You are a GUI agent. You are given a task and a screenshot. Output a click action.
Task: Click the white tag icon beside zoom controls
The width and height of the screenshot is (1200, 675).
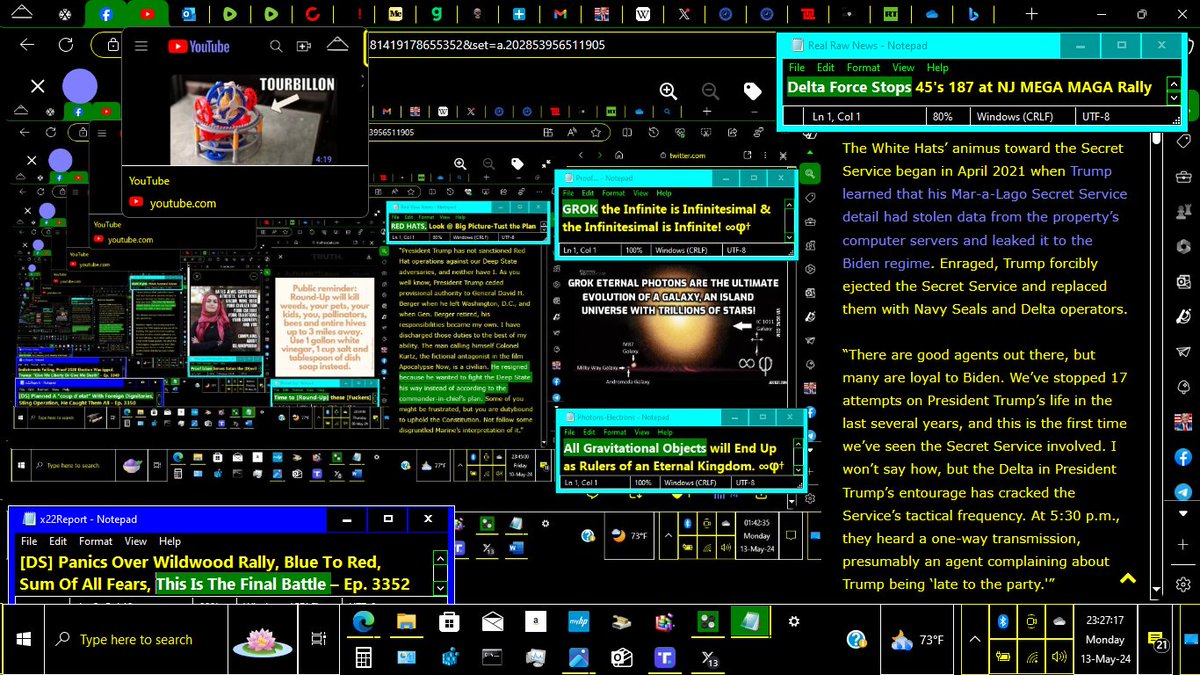point(752,91)
